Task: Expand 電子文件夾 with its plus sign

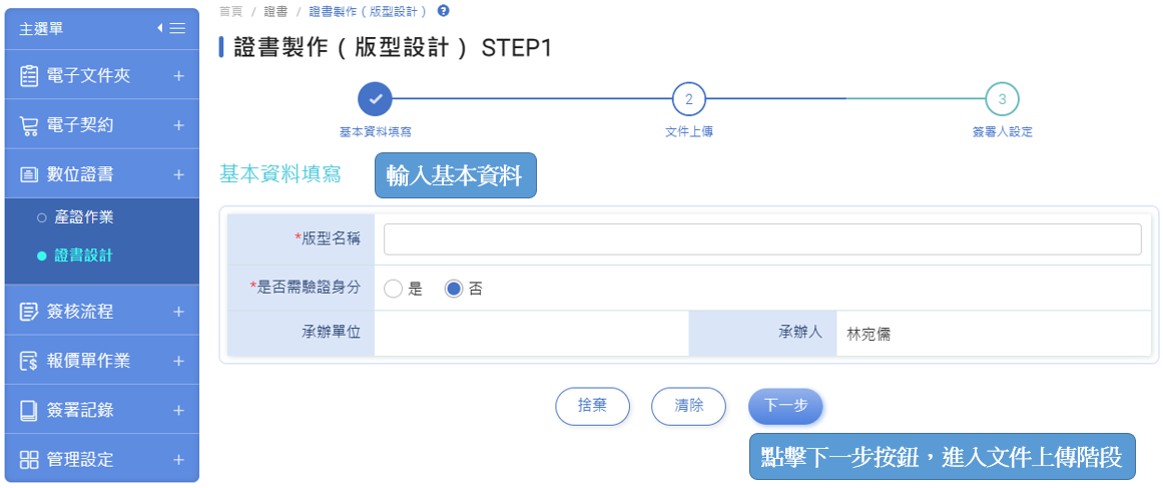Action: tap(179, 76)
